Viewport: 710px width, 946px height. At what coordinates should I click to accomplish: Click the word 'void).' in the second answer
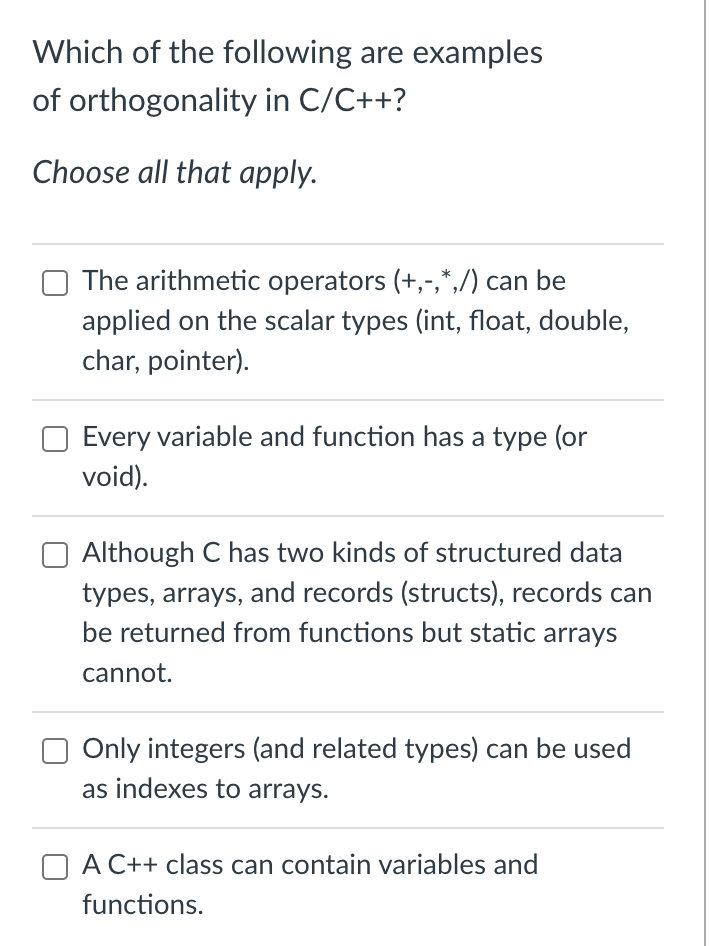115,477
